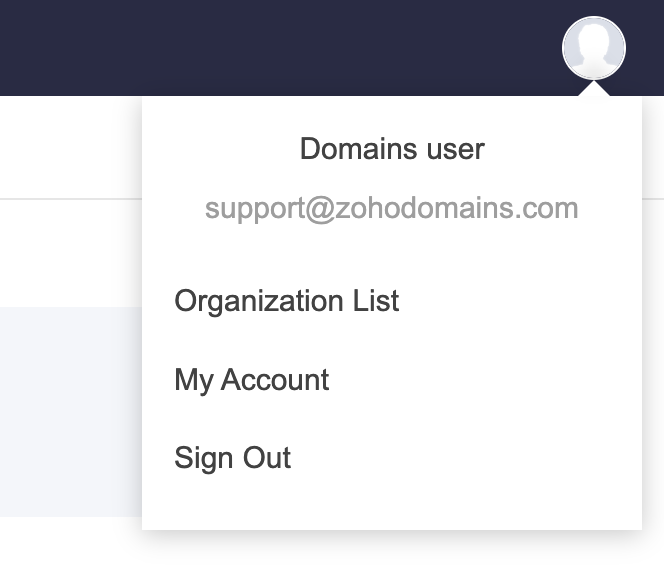
Task: Click the word List in Organization List
Action: click(376, 301)
